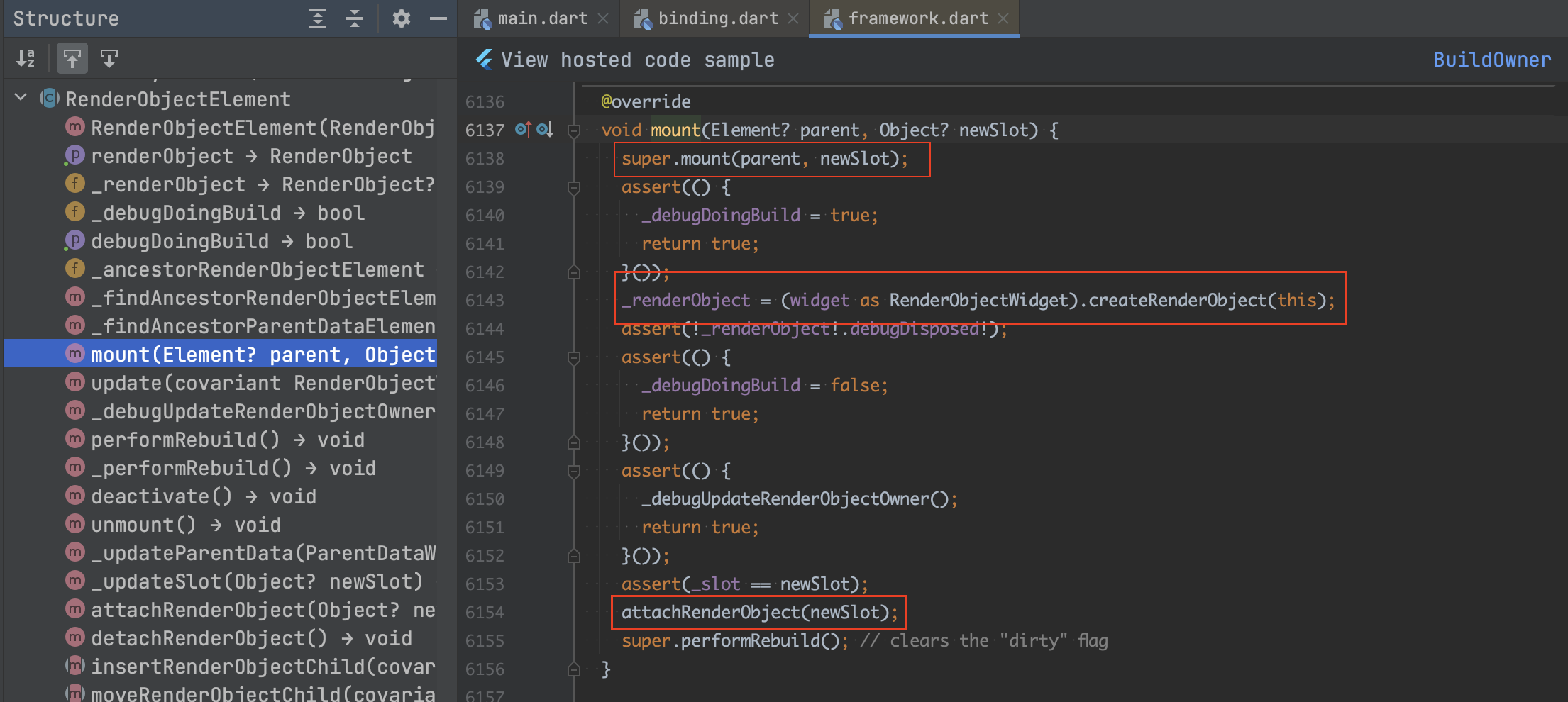Click super.mount(parent, newSlot) statement
The width and height of the screenshot is (1568, 702).
tap(765, 159)
